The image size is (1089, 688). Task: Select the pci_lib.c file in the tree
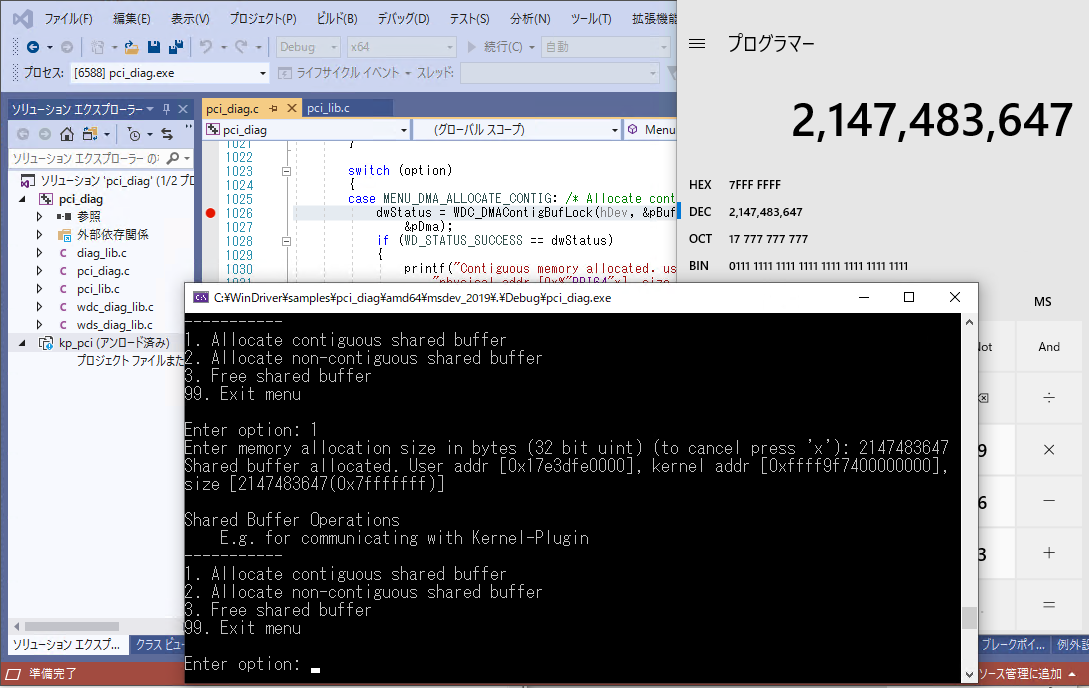coord(98,289)
